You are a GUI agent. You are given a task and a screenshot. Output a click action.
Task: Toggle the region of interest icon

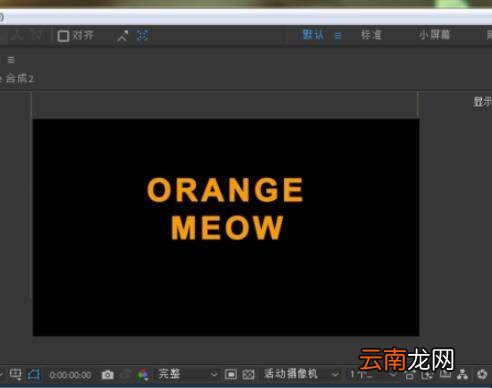[x=231, y=375]
